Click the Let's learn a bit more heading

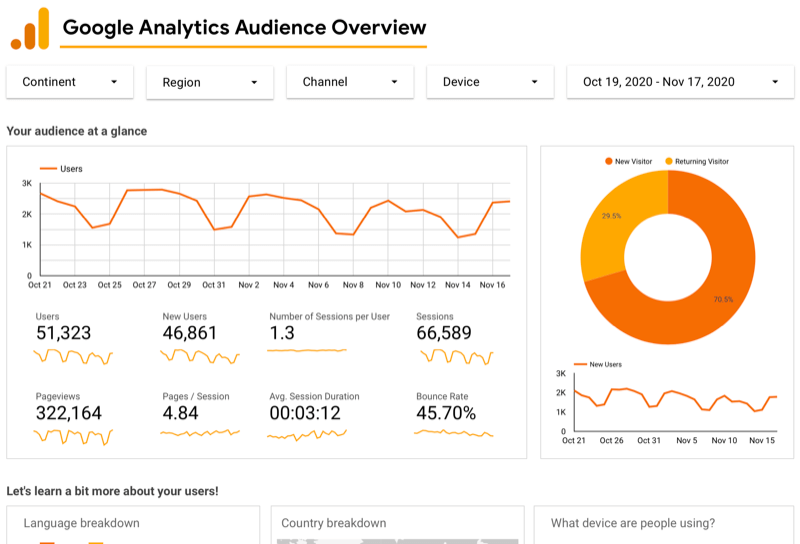click(112, 491)
